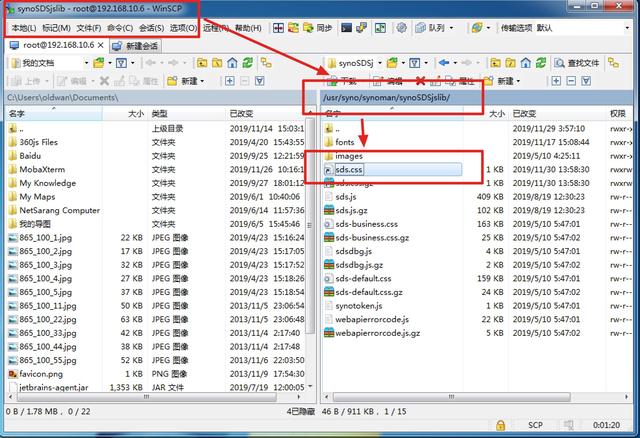Viewport: 640px width, 438px height.
Task: Open preferences gear icon
Action: (402, 28)
